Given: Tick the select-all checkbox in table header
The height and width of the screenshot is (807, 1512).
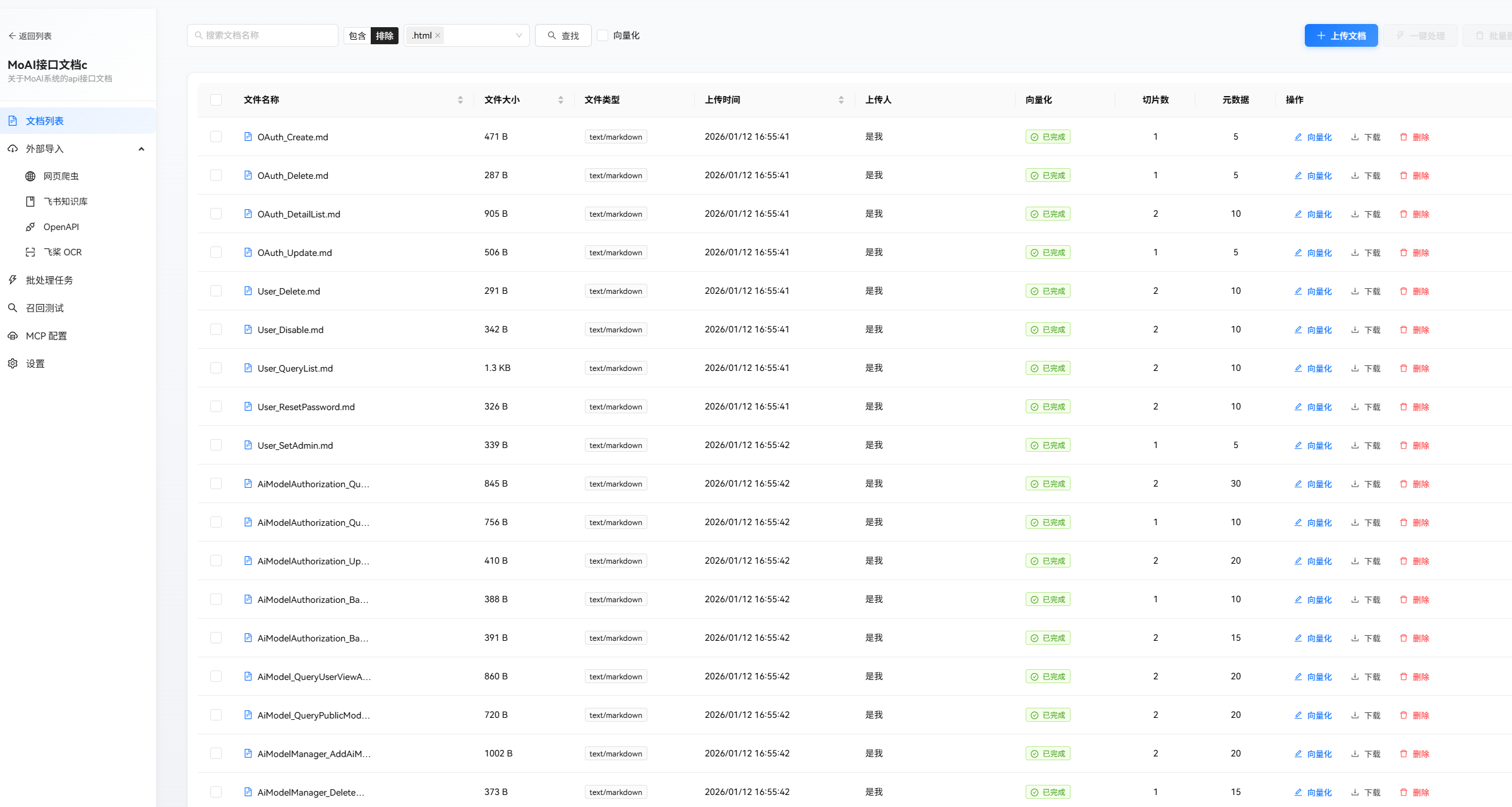Looking at the screenshot, I should coord(216,100).
